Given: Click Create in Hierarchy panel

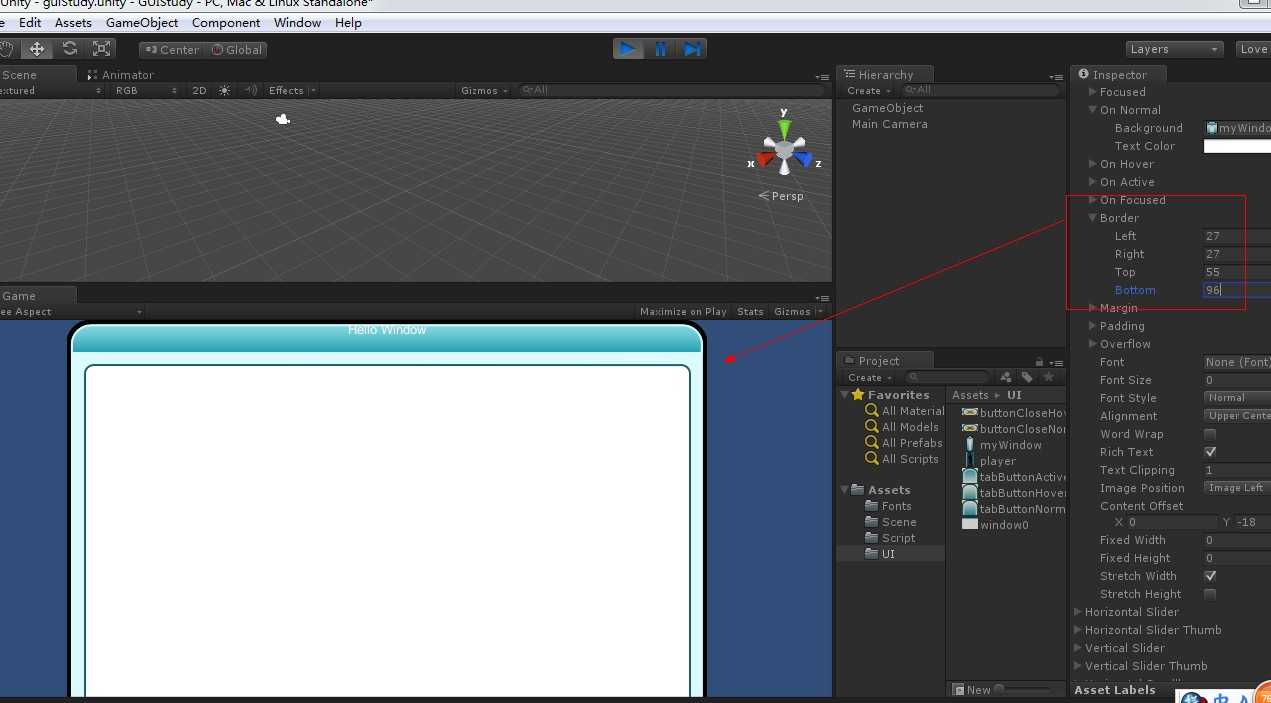Looking at the screenshot, I should 868,91.
